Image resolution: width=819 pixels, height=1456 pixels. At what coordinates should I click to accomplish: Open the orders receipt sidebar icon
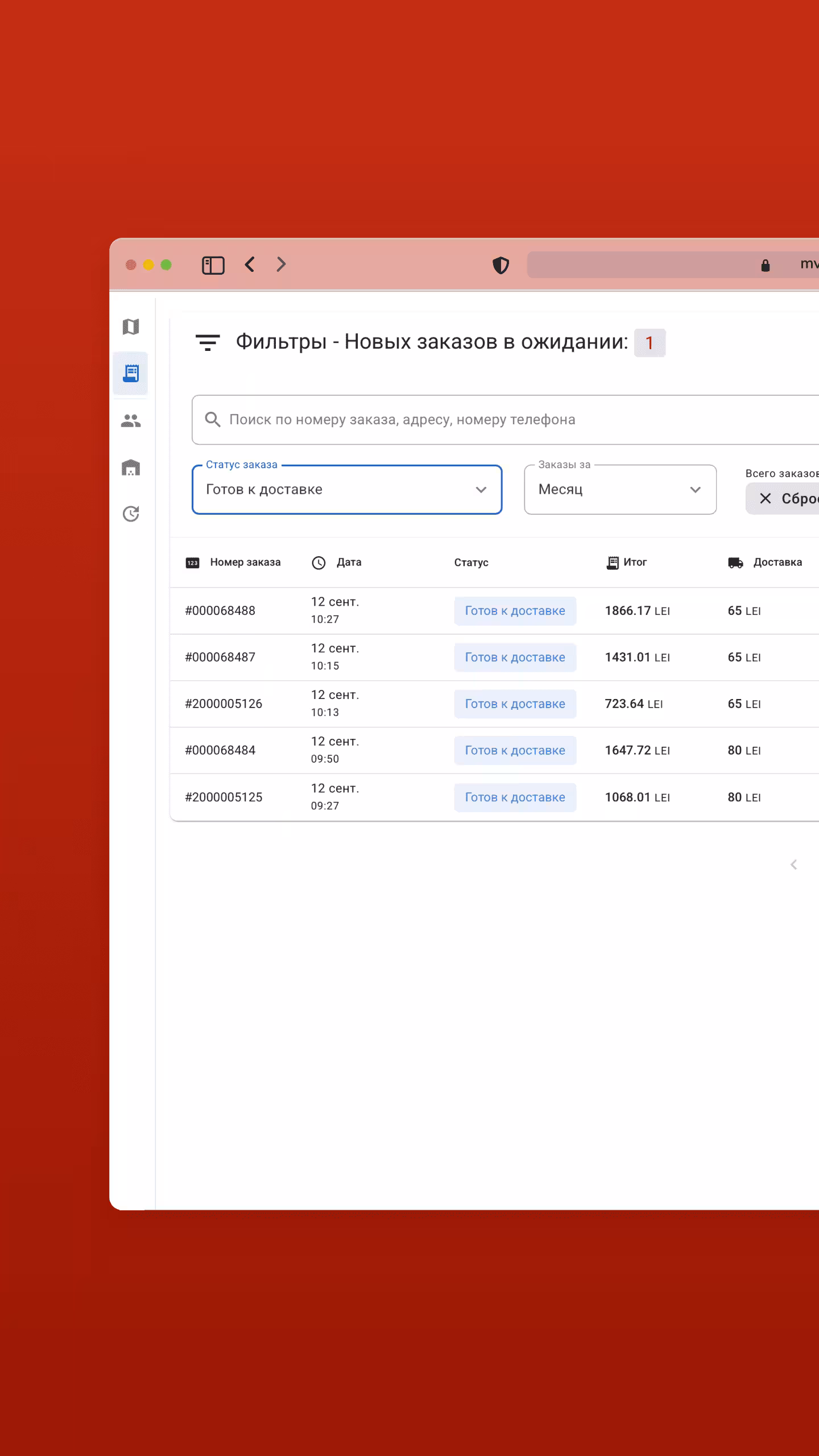(x=131, y=373)
